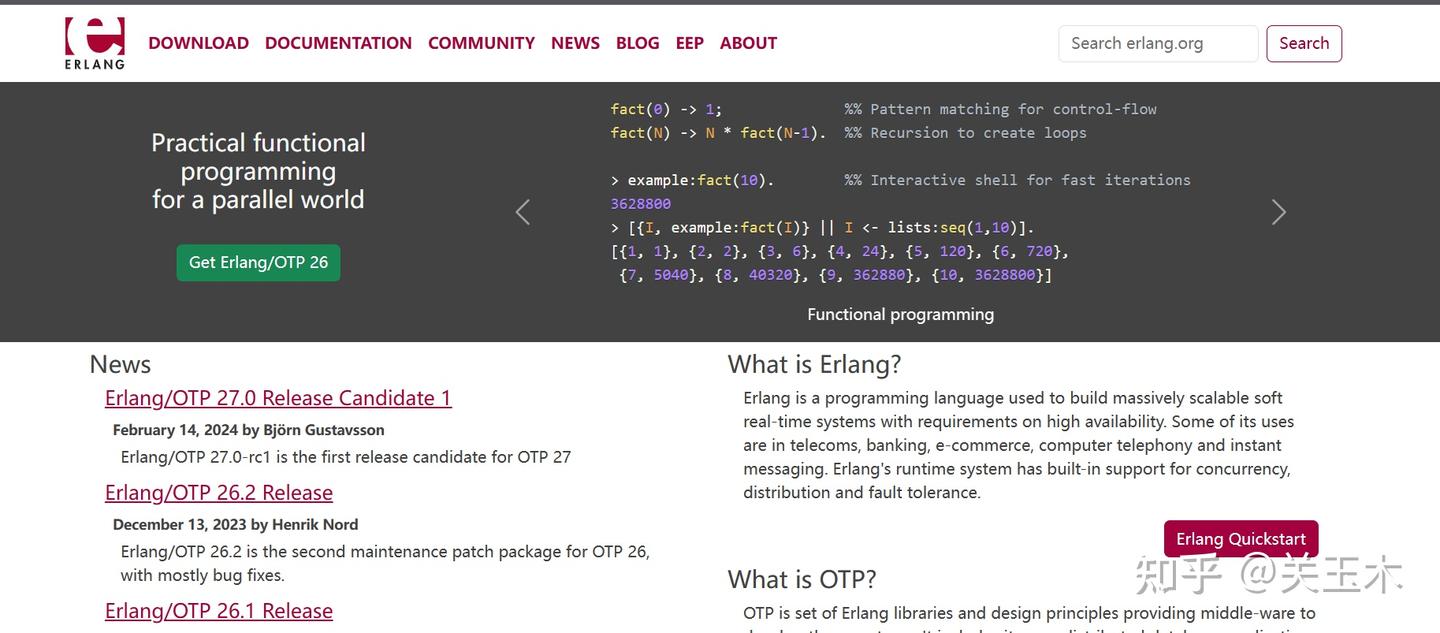
Task: Navigate to the ABOUT page
Action: (x=748, y=43)
